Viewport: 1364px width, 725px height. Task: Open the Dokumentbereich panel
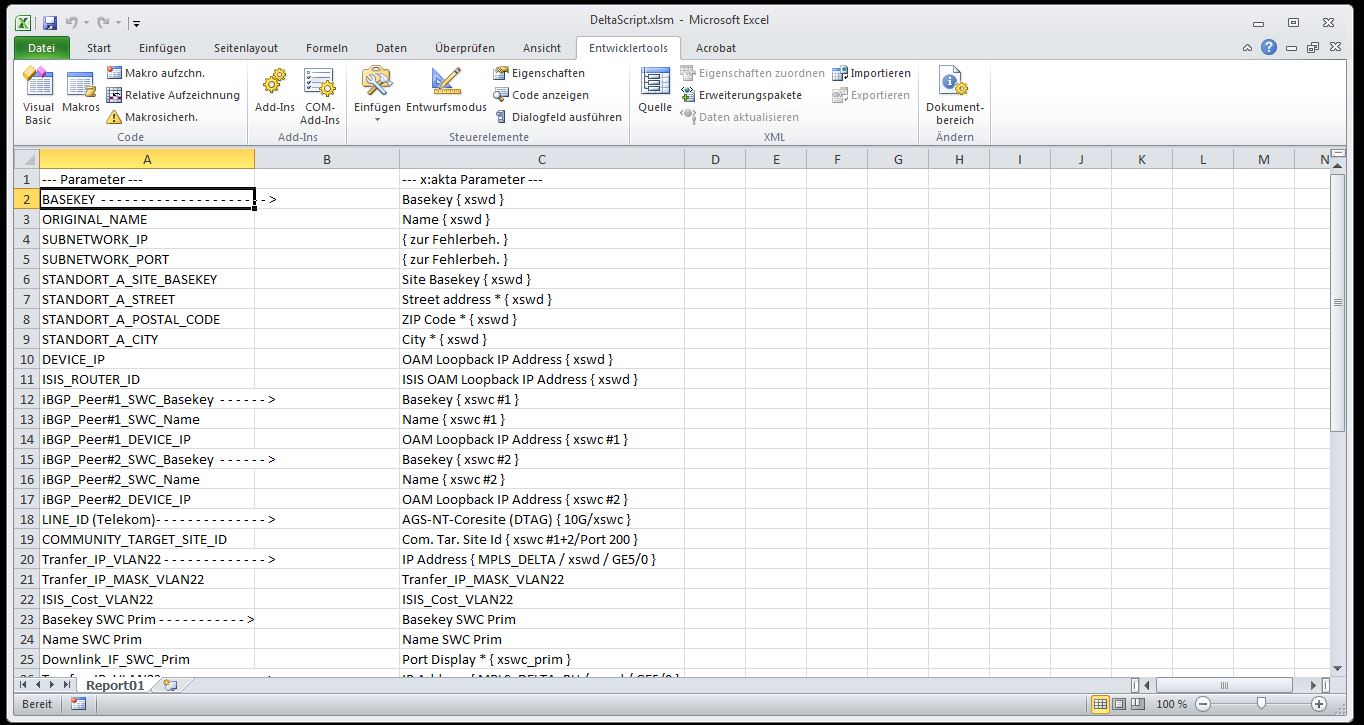coord(954,96)
